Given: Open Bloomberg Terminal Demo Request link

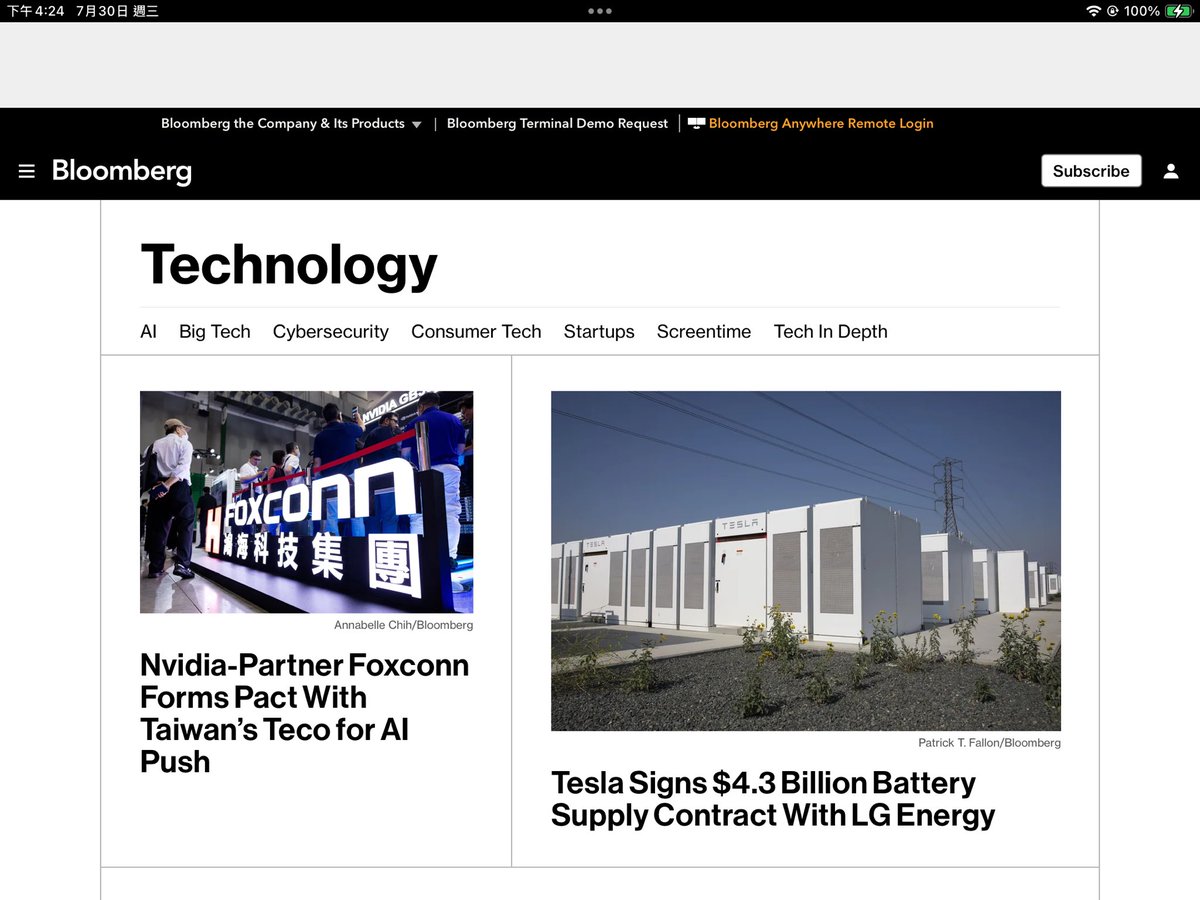Looking at the screenshot, I should [x=557, y=124].
